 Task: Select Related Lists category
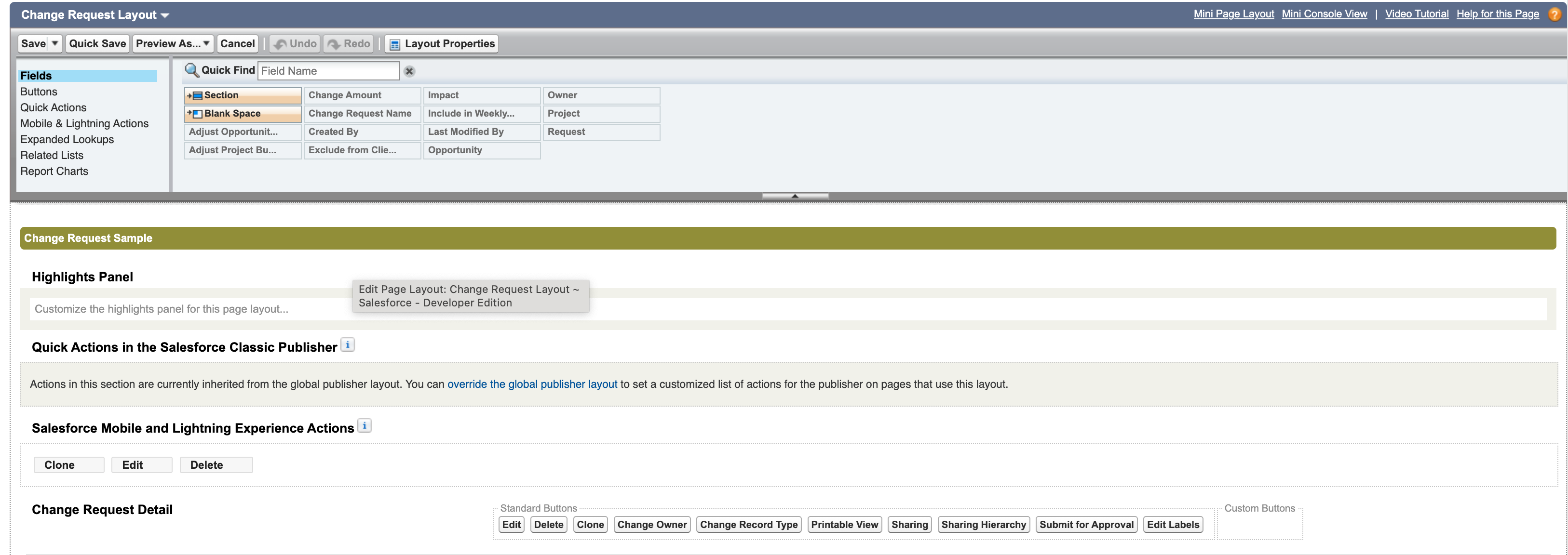[52, 155]
